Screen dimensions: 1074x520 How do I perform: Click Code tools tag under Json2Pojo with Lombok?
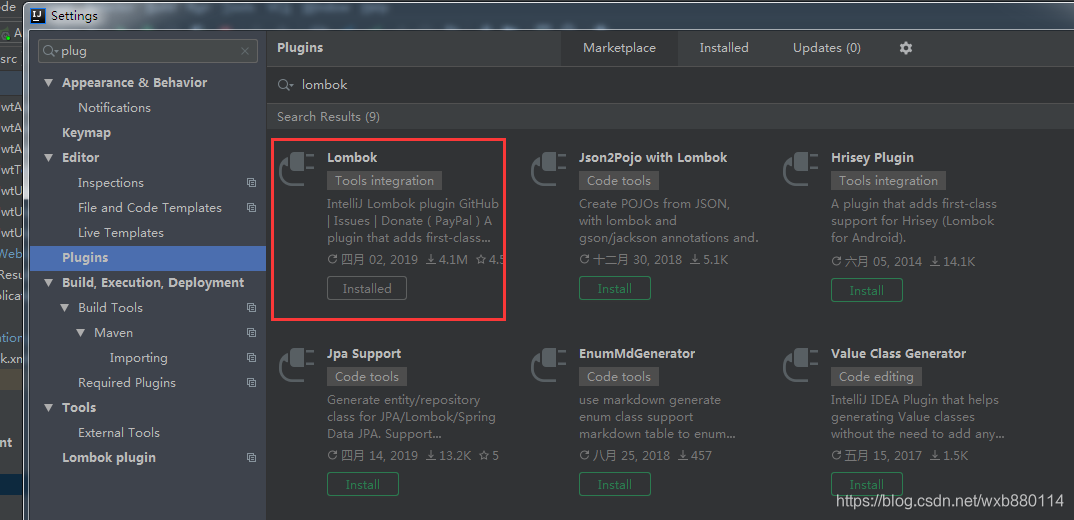(x=619, y=181)
